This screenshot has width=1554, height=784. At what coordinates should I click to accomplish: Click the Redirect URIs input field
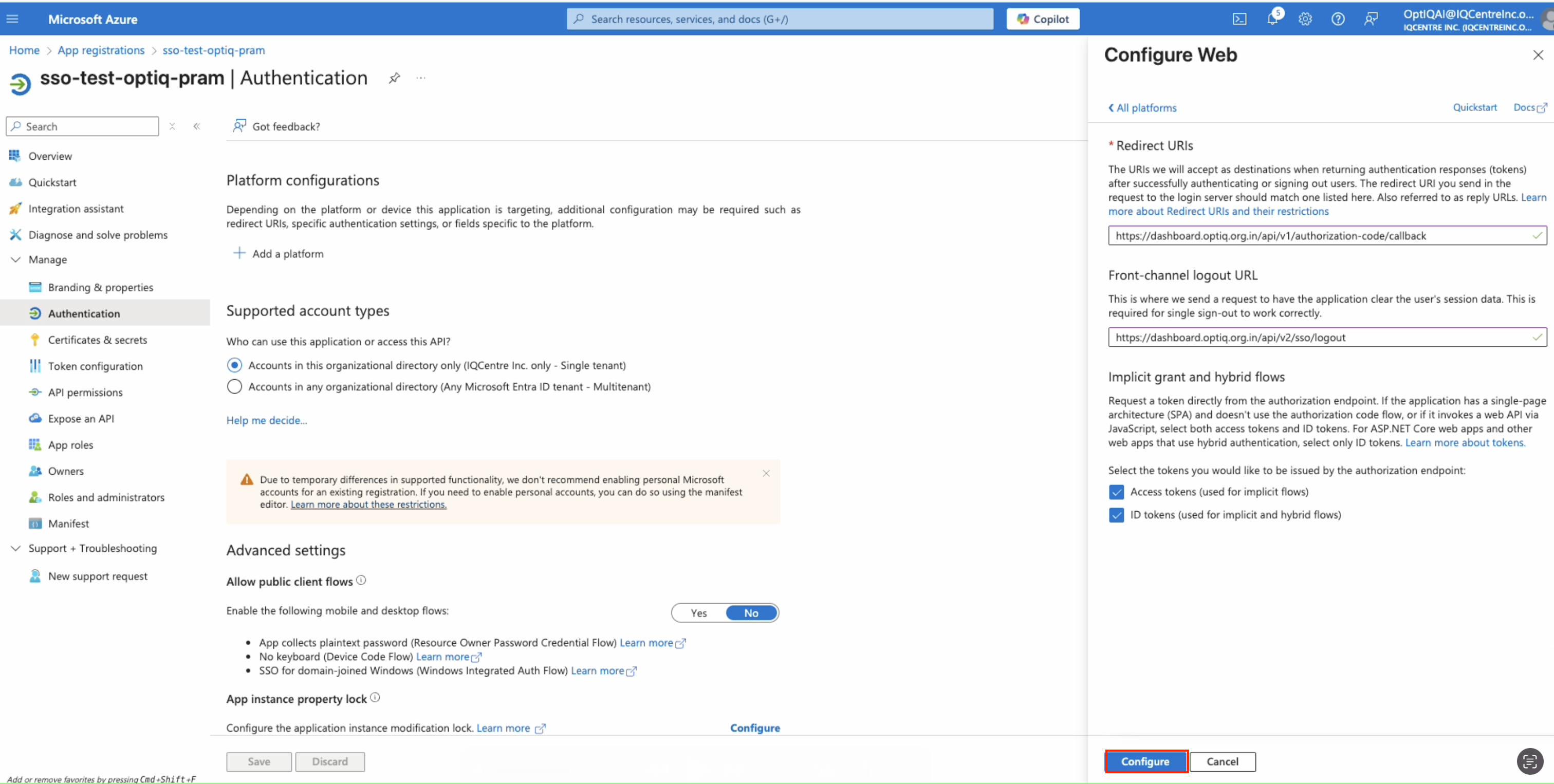coord(1327,235)
